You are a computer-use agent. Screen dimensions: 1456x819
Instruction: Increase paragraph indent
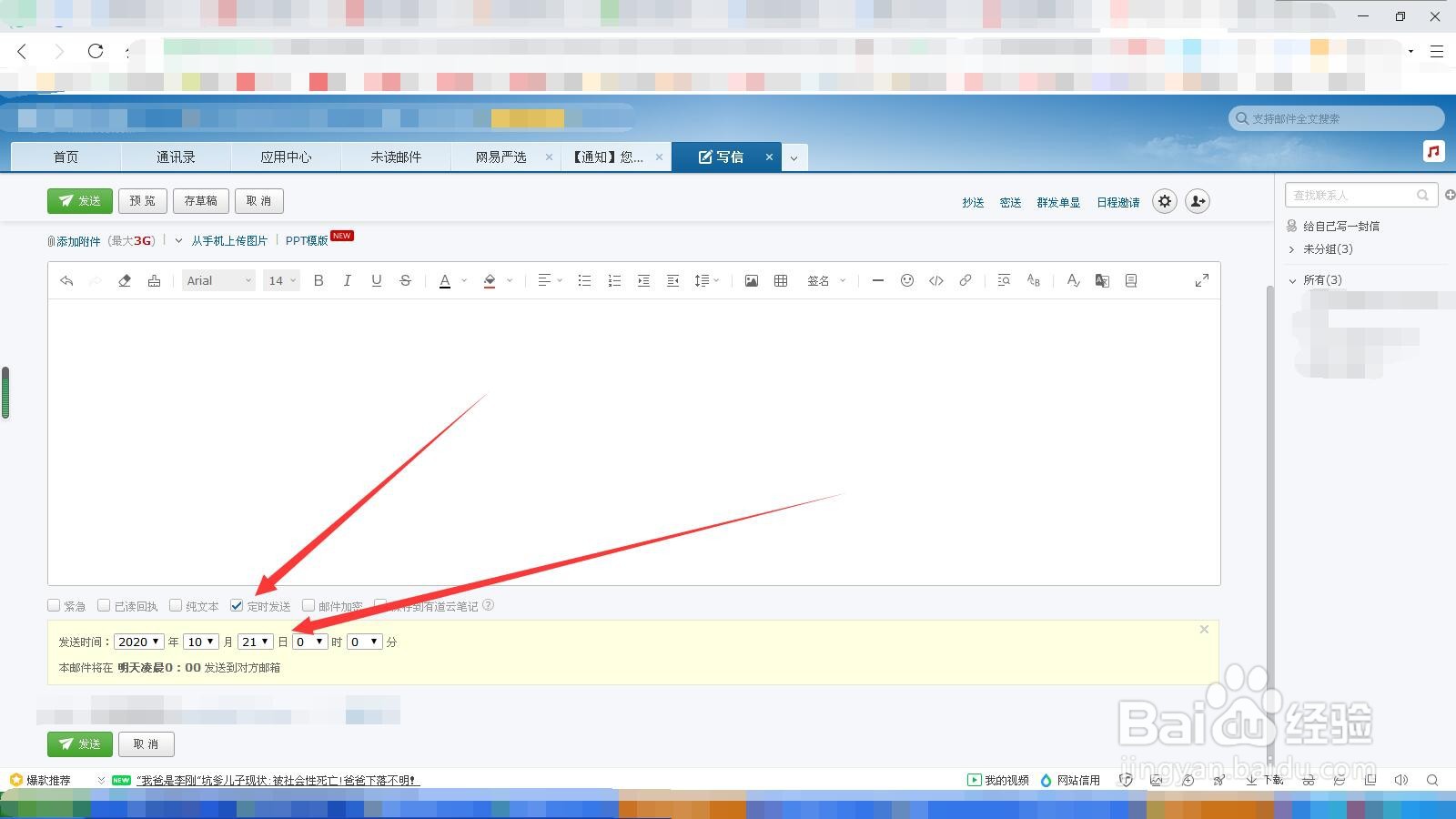pos(643,281)
